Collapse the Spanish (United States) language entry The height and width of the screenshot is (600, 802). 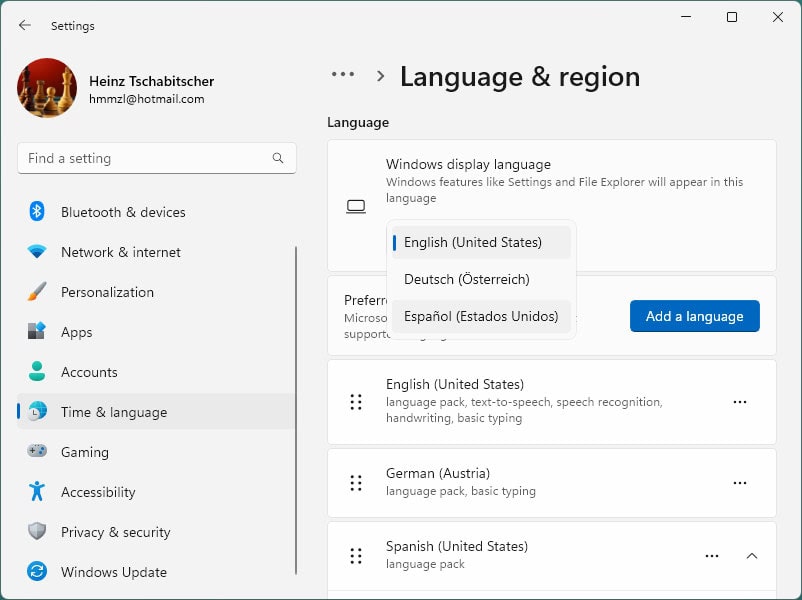[753, 555]
